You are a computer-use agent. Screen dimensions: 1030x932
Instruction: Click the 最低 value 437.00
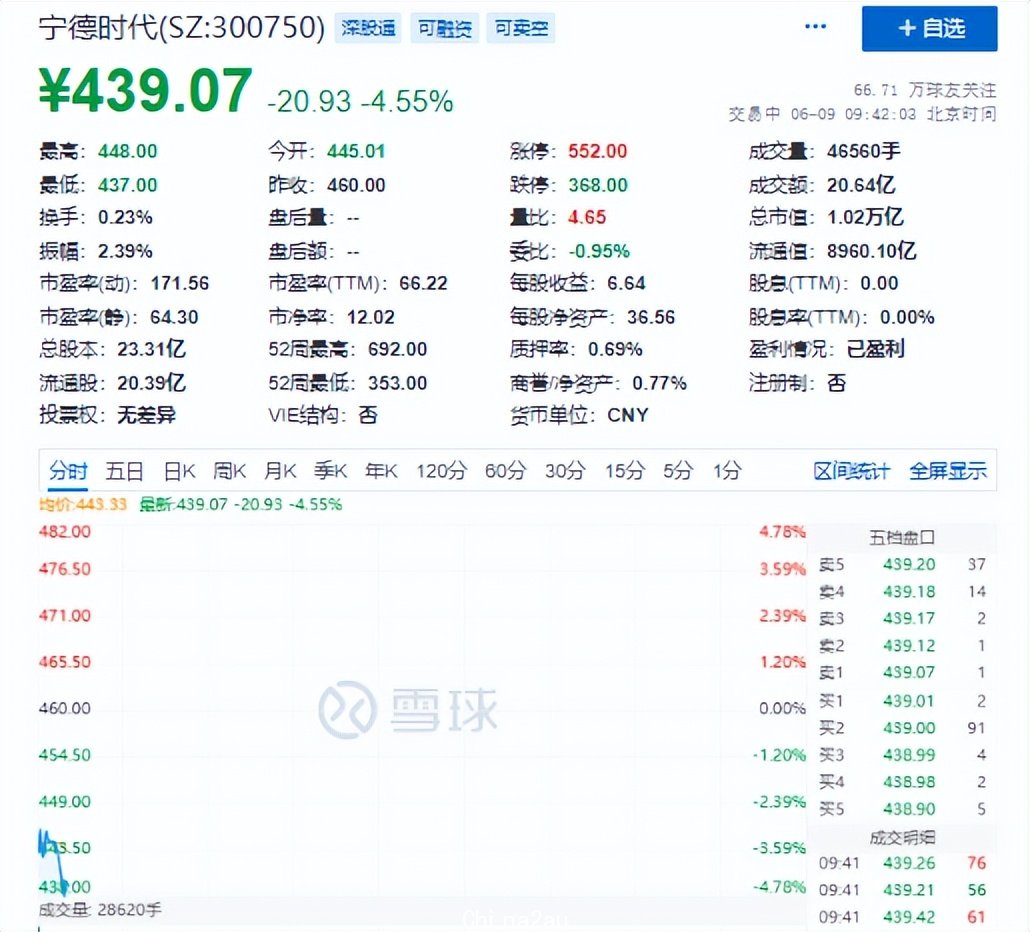pyautogui.click(x=127, y=185)
